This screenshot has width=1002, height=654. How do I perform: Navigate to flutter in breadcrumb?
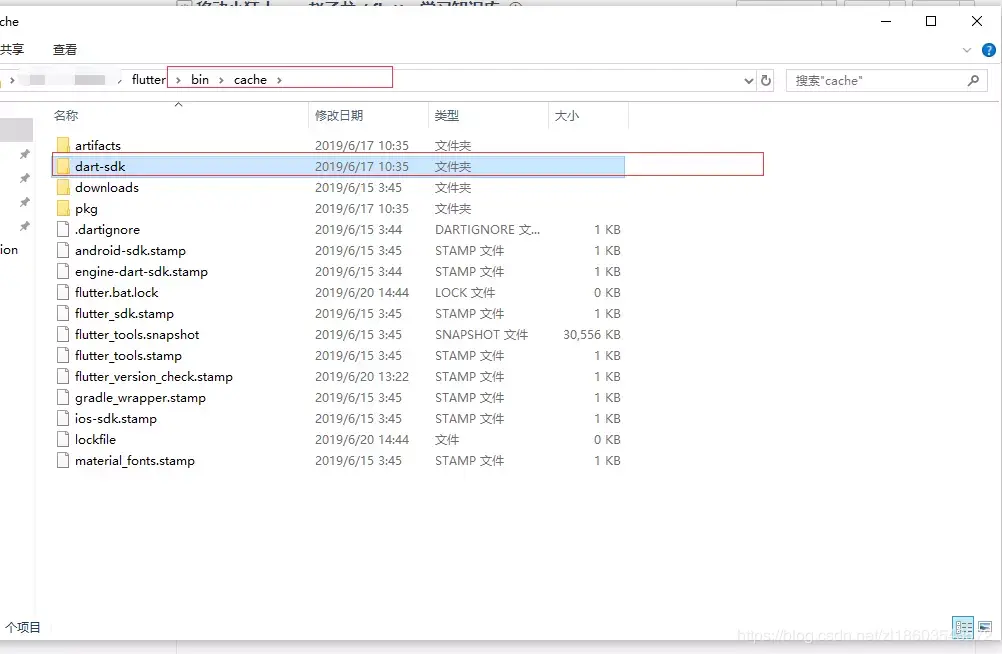coord(148,79)
